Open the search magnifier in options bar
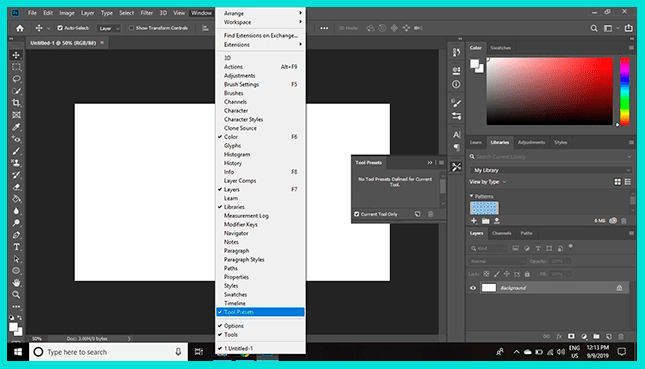 click(594, 28)
